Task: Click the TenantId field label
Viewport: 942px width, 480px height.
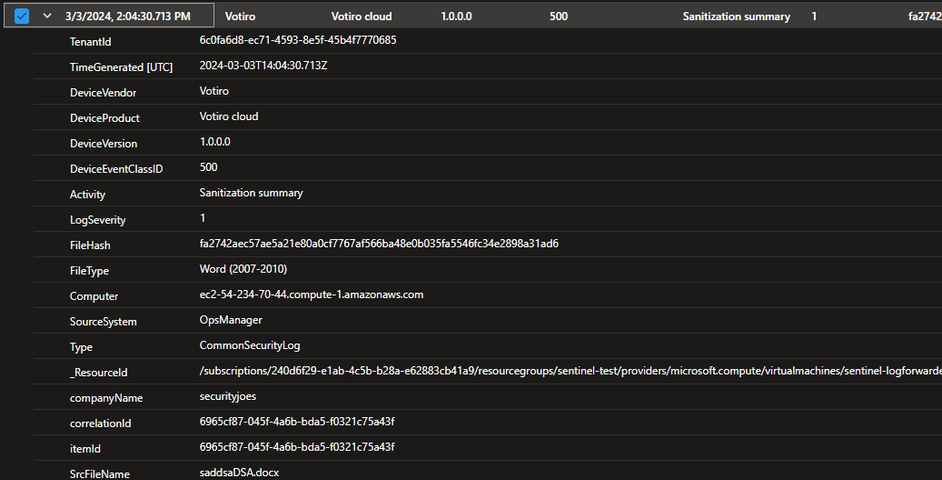Action: [91, 41]
